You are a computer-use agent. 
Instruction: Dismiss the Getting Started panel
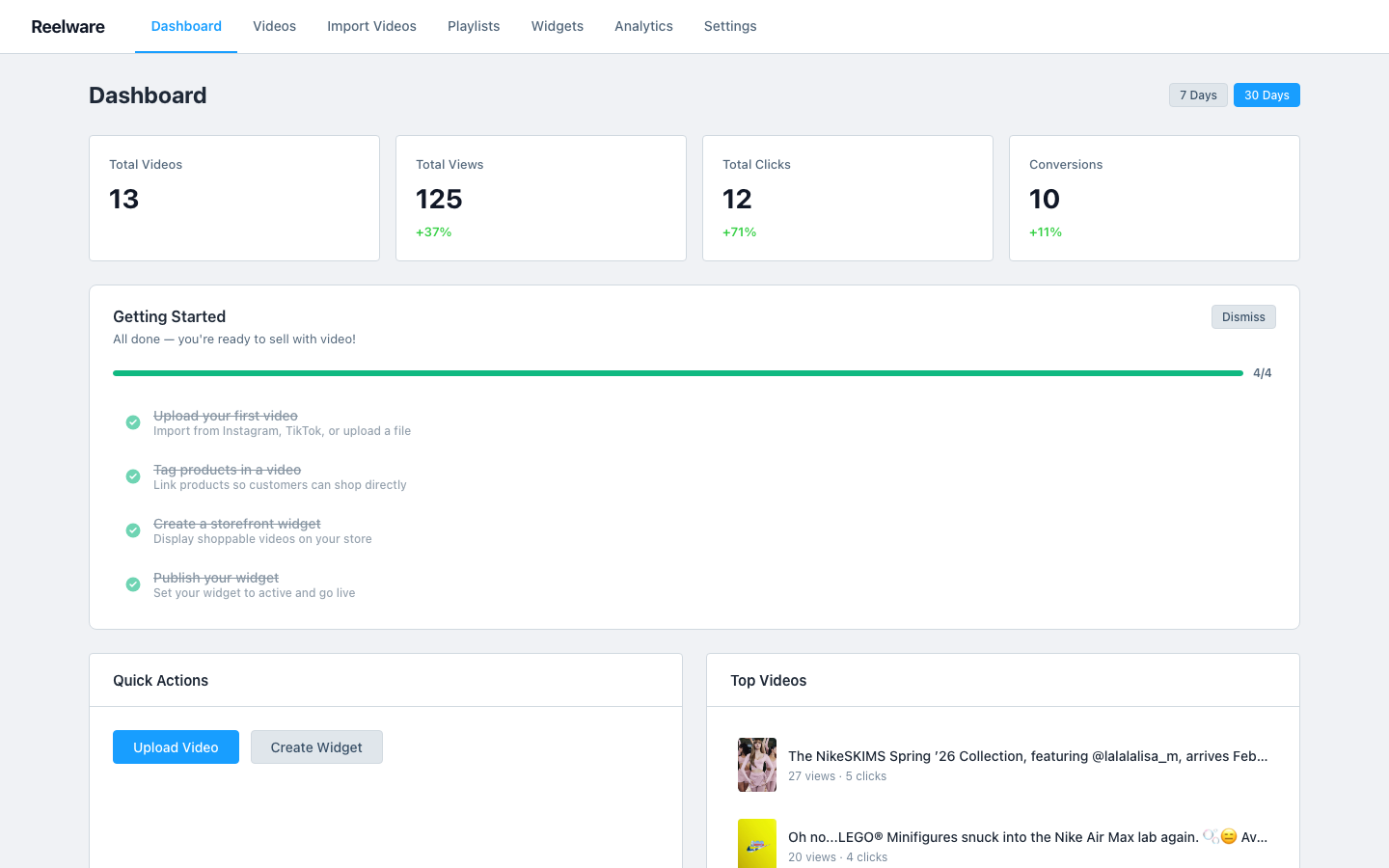pyautogui.click(x=1243, y=316)
